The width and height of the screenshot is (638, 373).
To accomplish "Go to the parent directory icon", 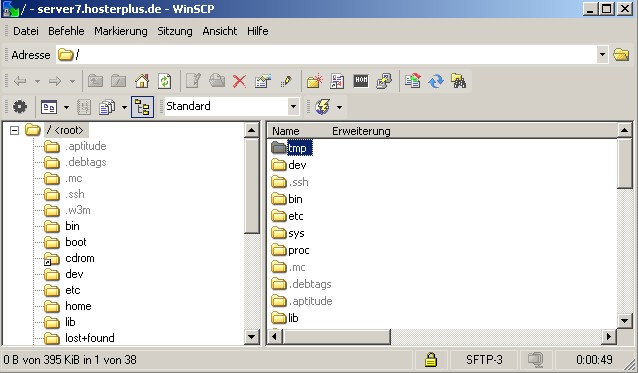I will [95, 81].
